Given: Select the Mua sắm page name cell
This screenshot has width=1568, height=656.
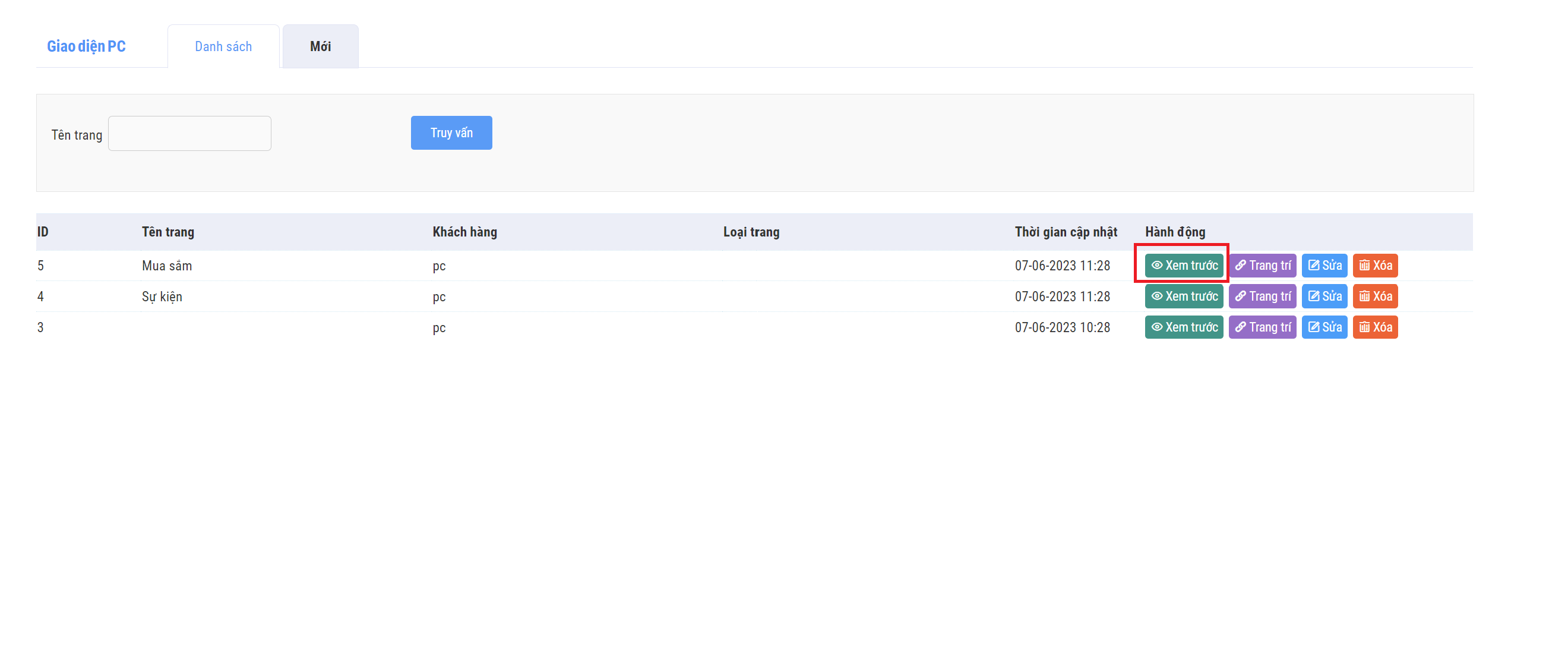Looking at the screenshot, I should (x=167, y=266).
